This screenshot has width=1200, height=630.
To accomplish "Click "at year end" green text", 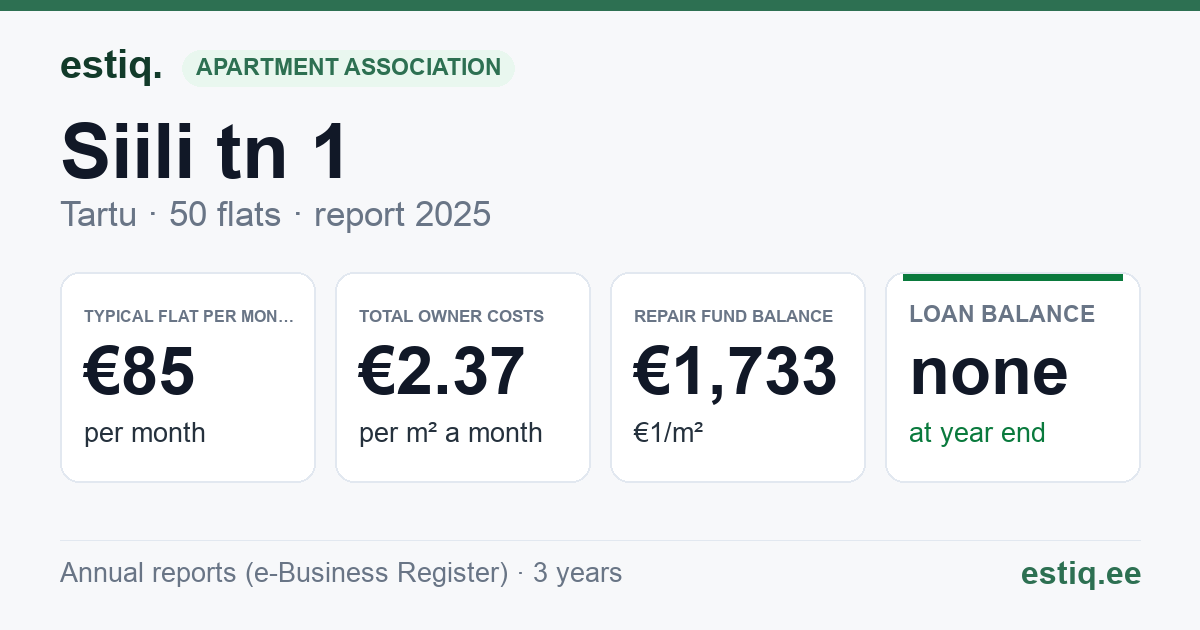I will [x=977, y=433].
